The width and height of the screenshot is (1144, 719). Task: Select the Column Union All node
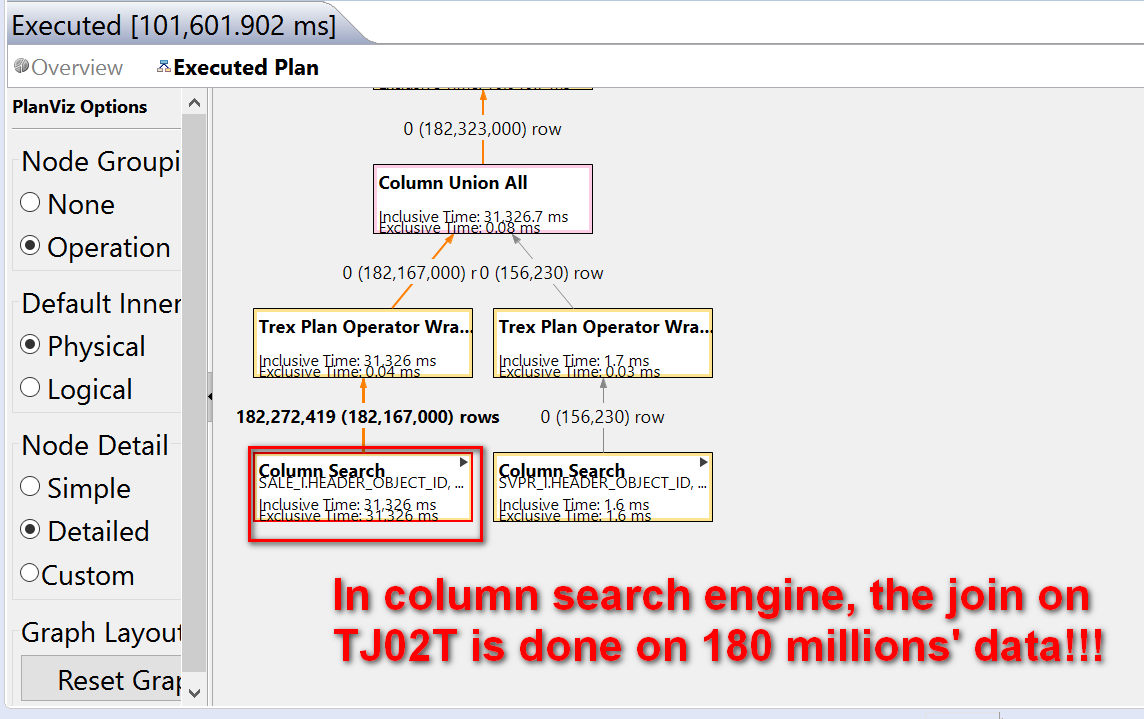(483, 199)
